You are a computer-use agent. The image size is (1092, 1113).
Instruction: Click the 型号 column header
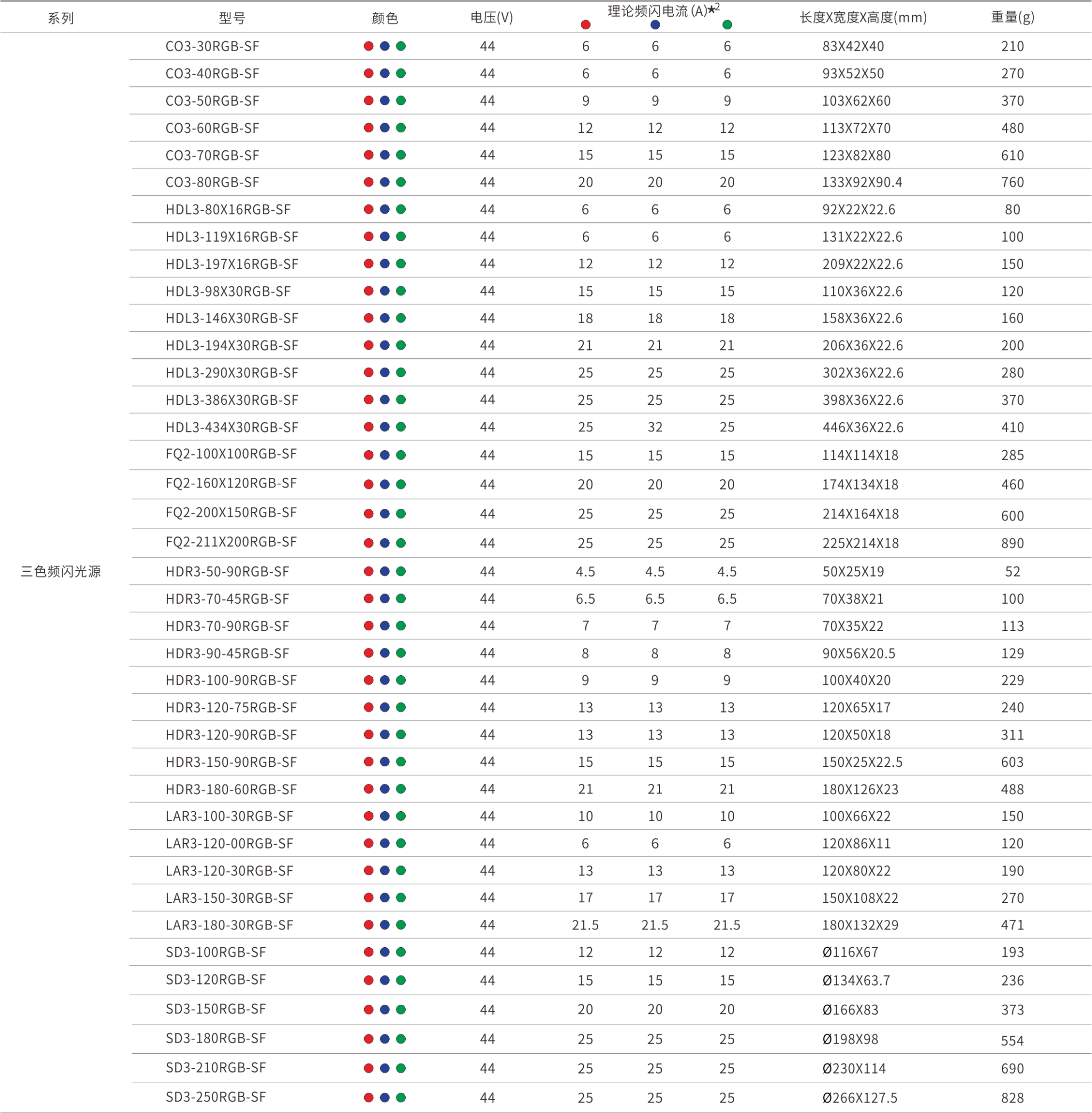point(232,18)
